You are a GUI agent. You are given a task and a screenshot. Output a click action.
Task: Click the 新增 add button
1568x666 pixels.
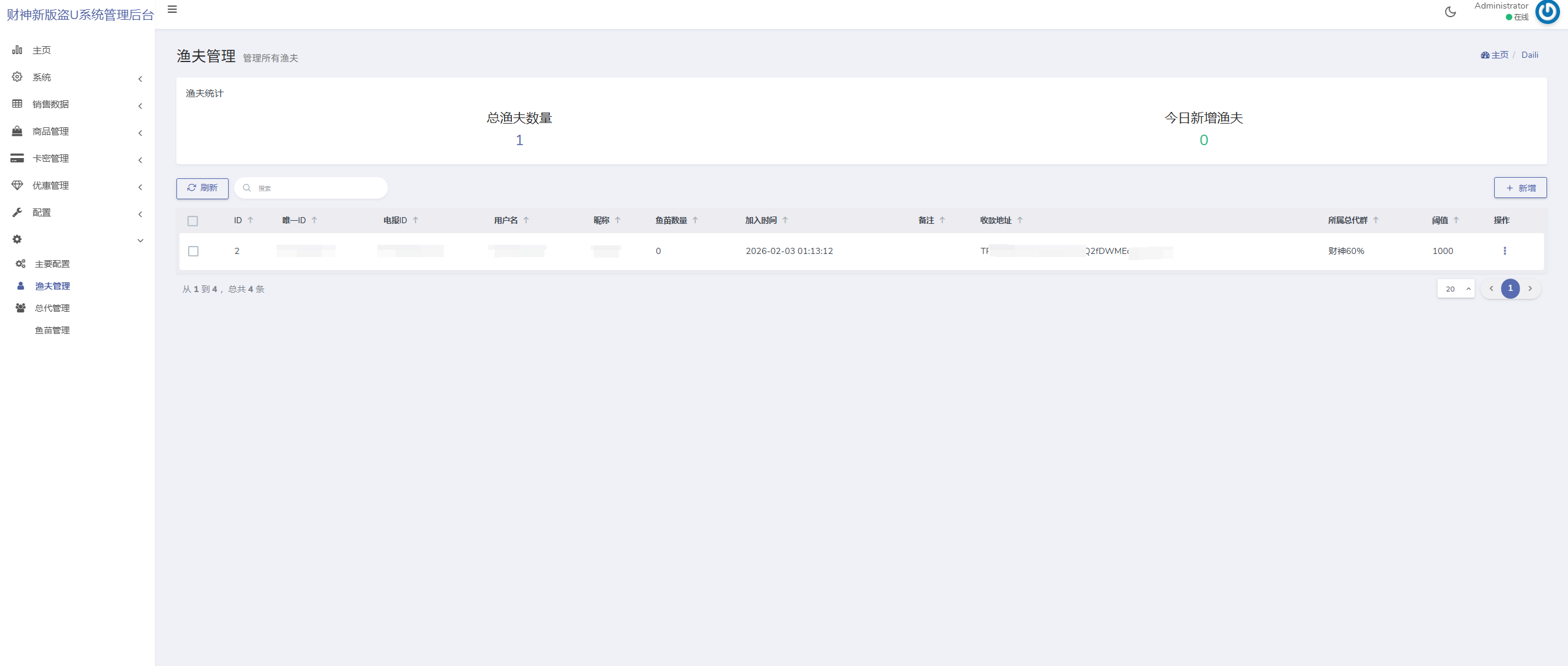click(x=1520, y=188)
